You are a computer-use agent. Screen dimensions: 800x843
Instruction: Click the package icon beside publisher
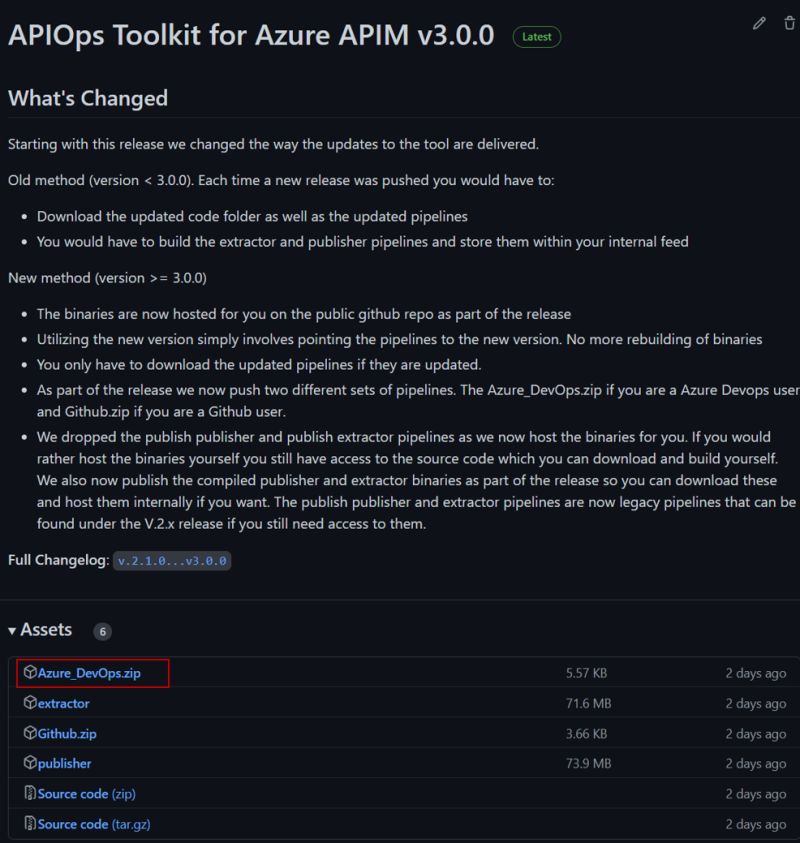click(31, 763)
